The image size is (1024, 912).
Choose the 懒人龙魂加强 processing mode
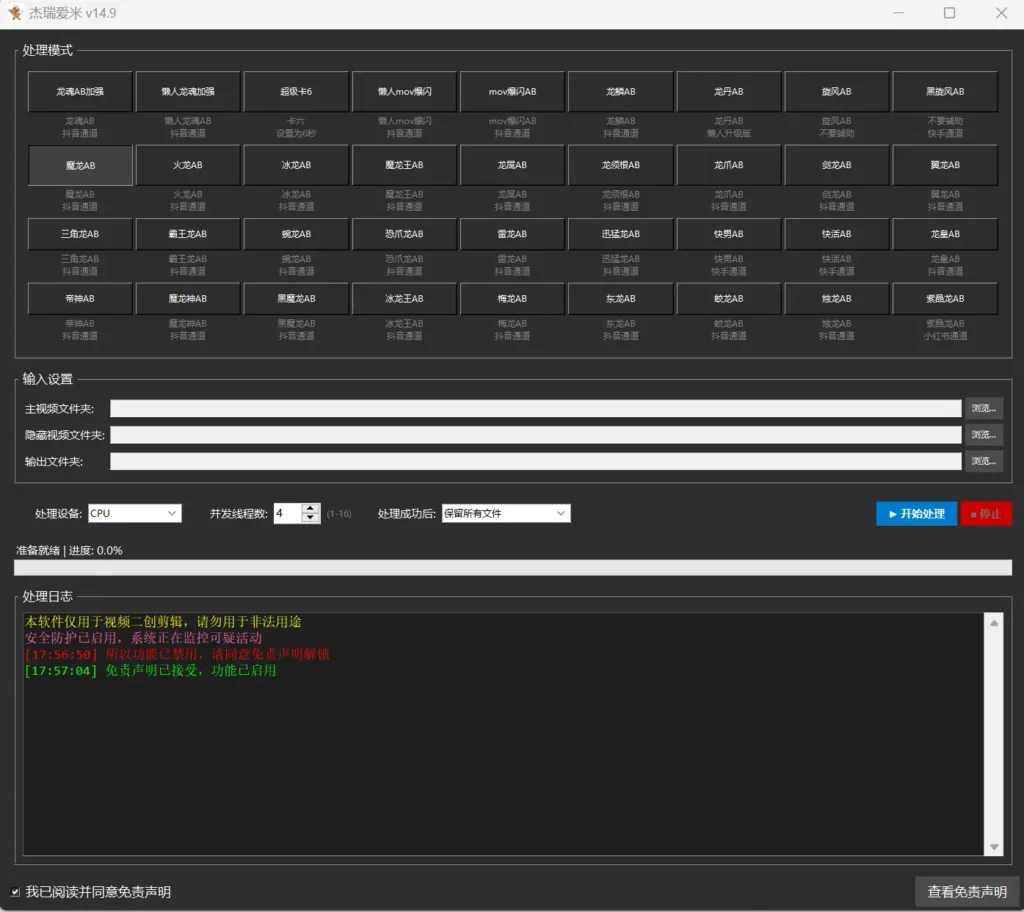pos(188,91)
